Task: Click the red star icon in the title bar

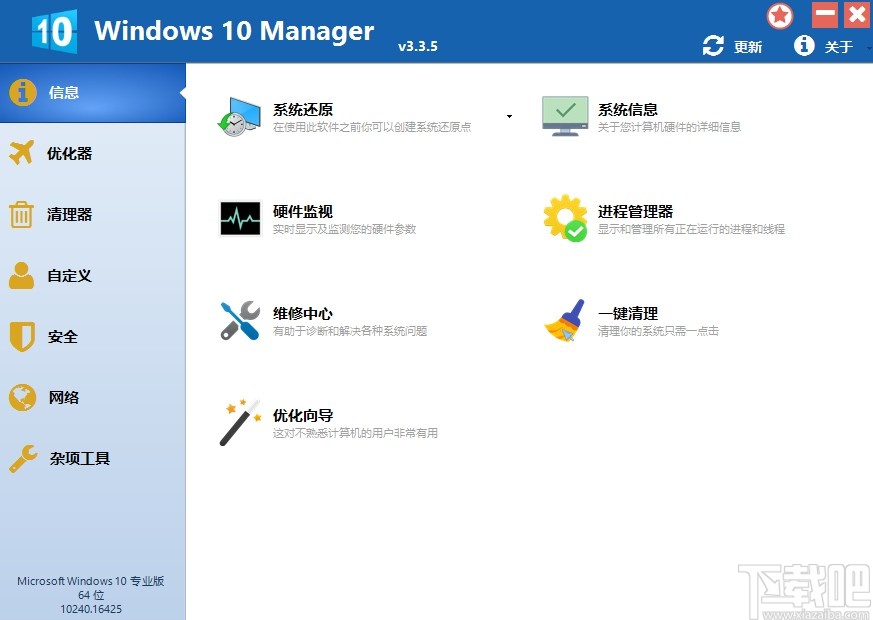Action: (779, 15)
